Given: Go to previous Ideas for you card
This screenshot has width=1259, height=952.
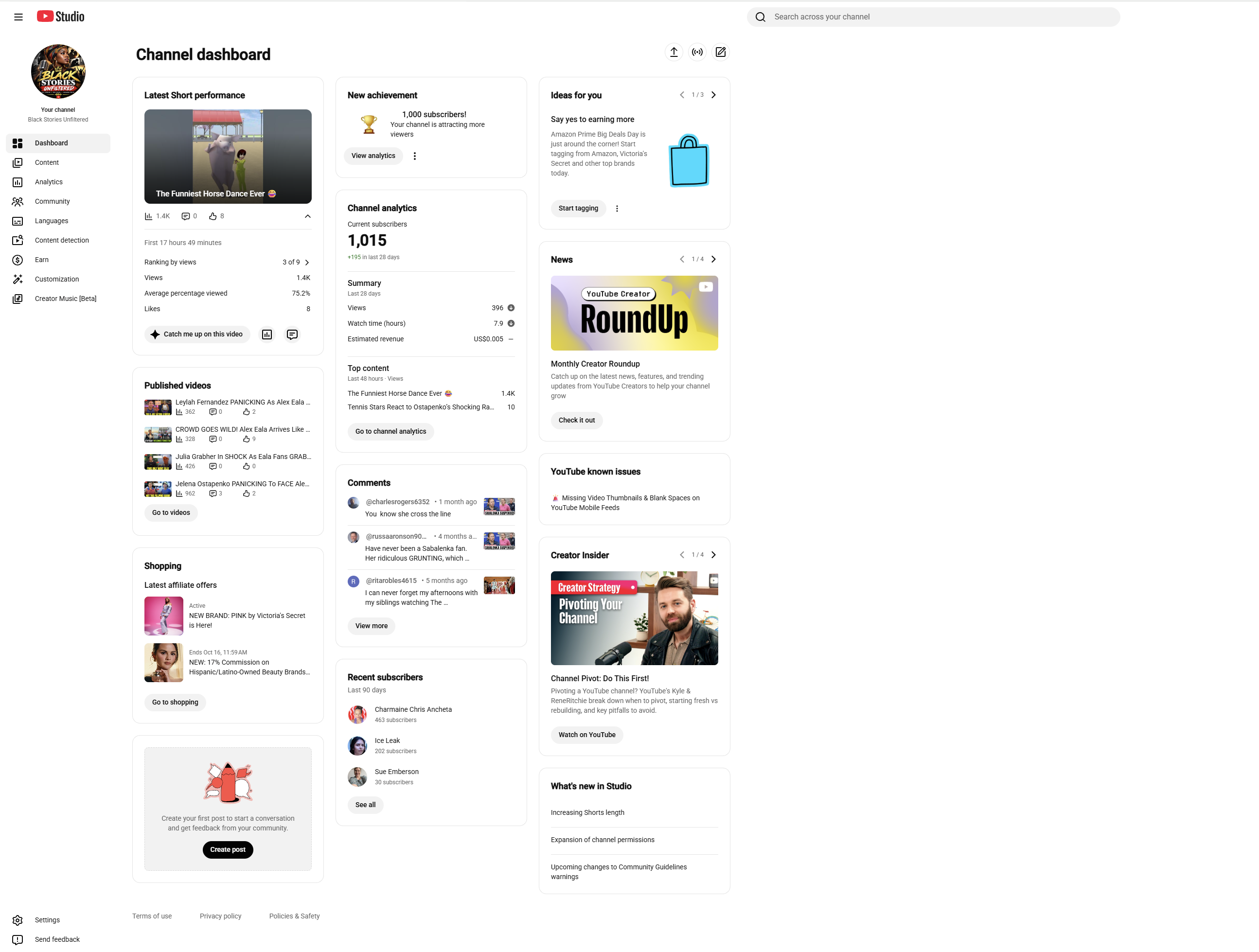Looking at the screenshot, I should (682, 95).
